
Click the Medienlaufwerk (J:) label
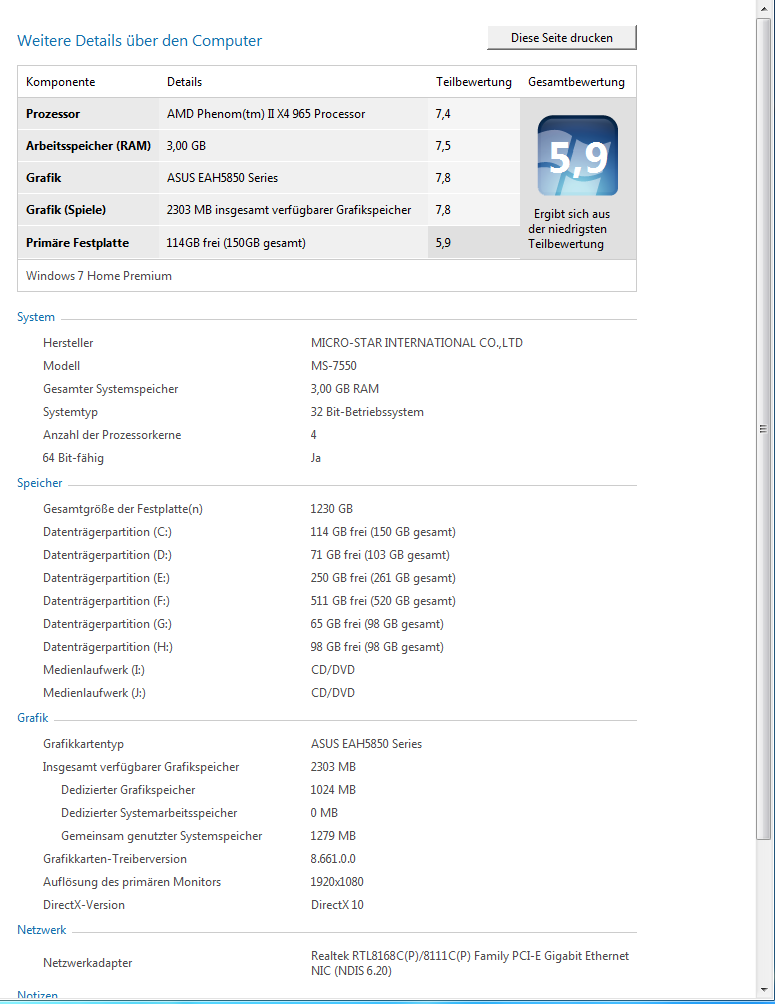click(x=94, y=693)
